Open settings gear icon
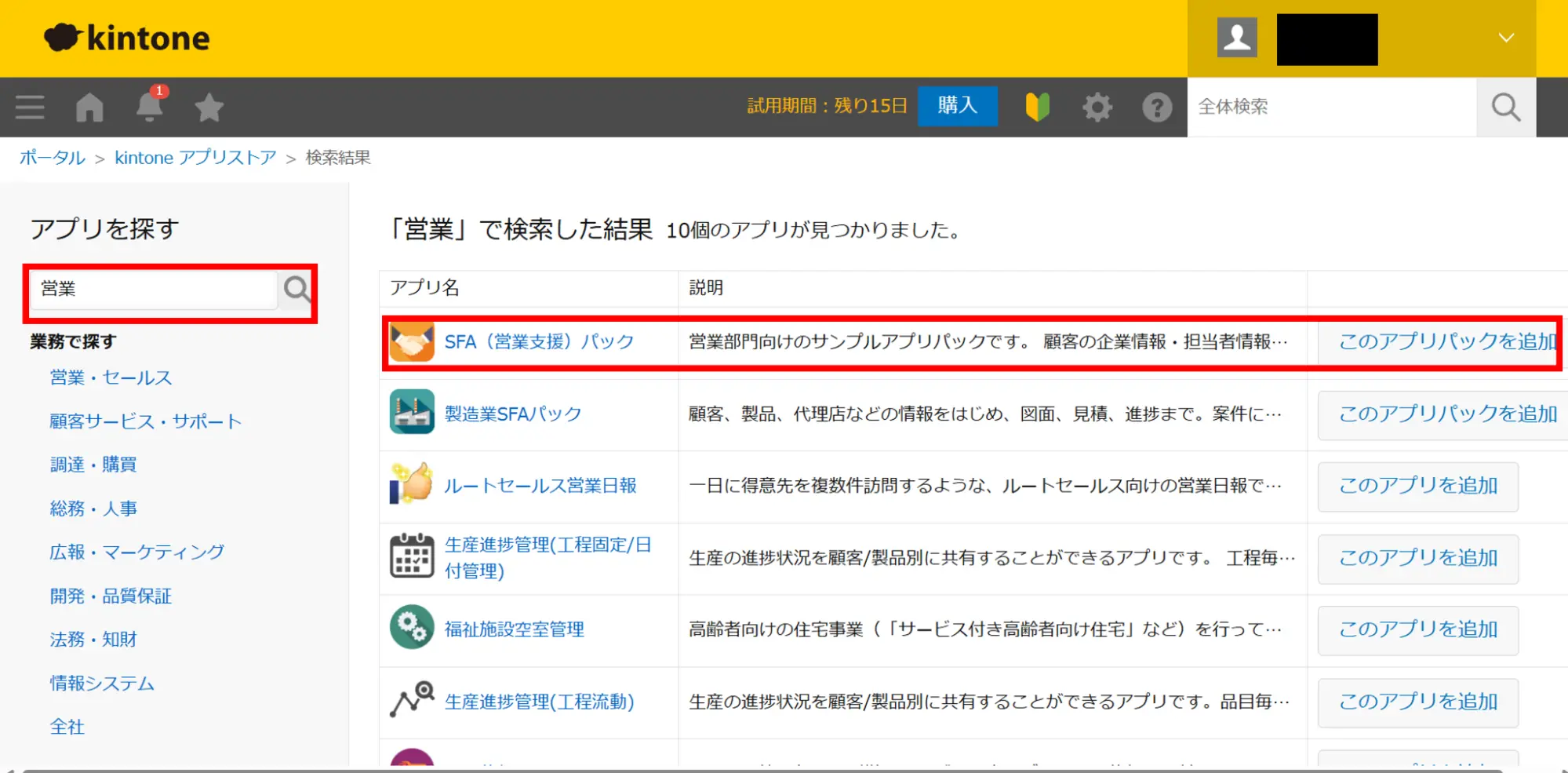The height and width of the screenshot is (773, 1568). pyautogui.click(x=1097, y=107)
